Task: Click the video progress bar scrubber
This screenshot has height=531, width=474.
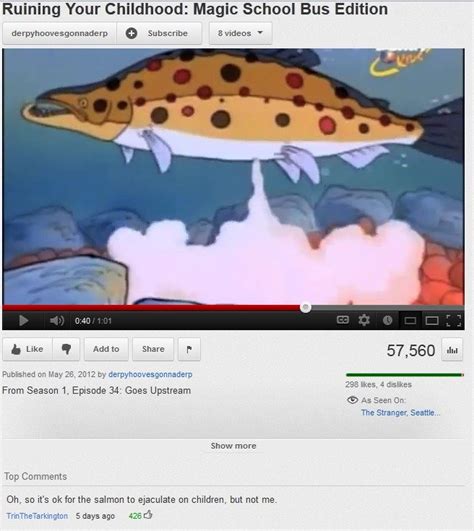Action: pyautogui.click(x=305, y=307)
